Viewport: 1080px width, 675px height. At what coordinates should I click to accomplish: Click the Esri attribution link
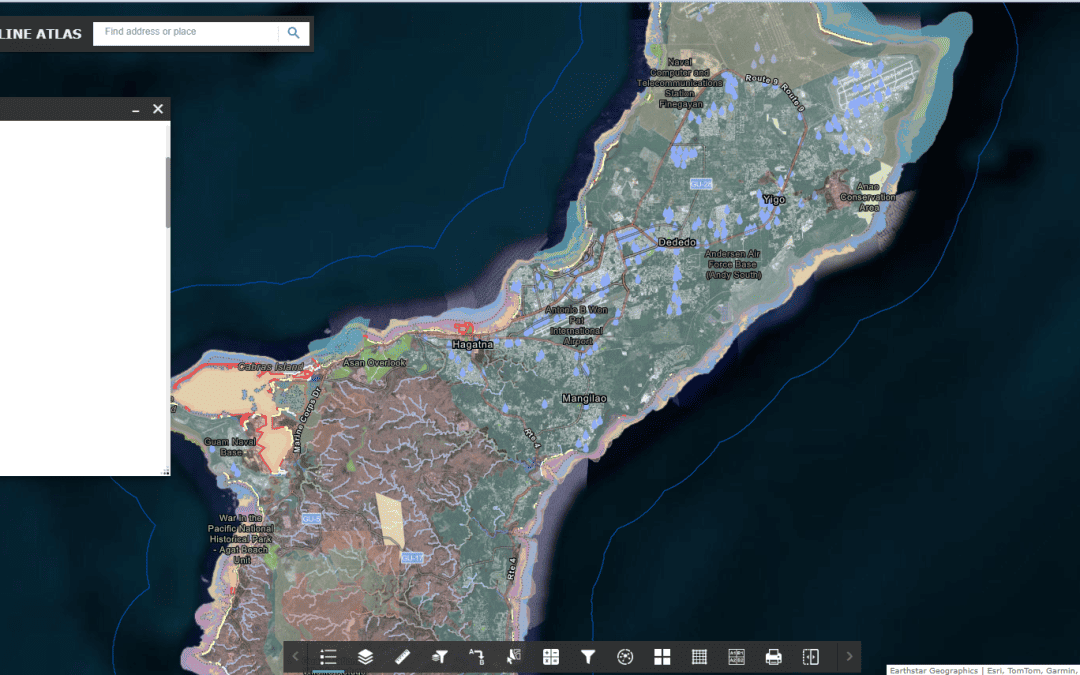coord(993,670)
